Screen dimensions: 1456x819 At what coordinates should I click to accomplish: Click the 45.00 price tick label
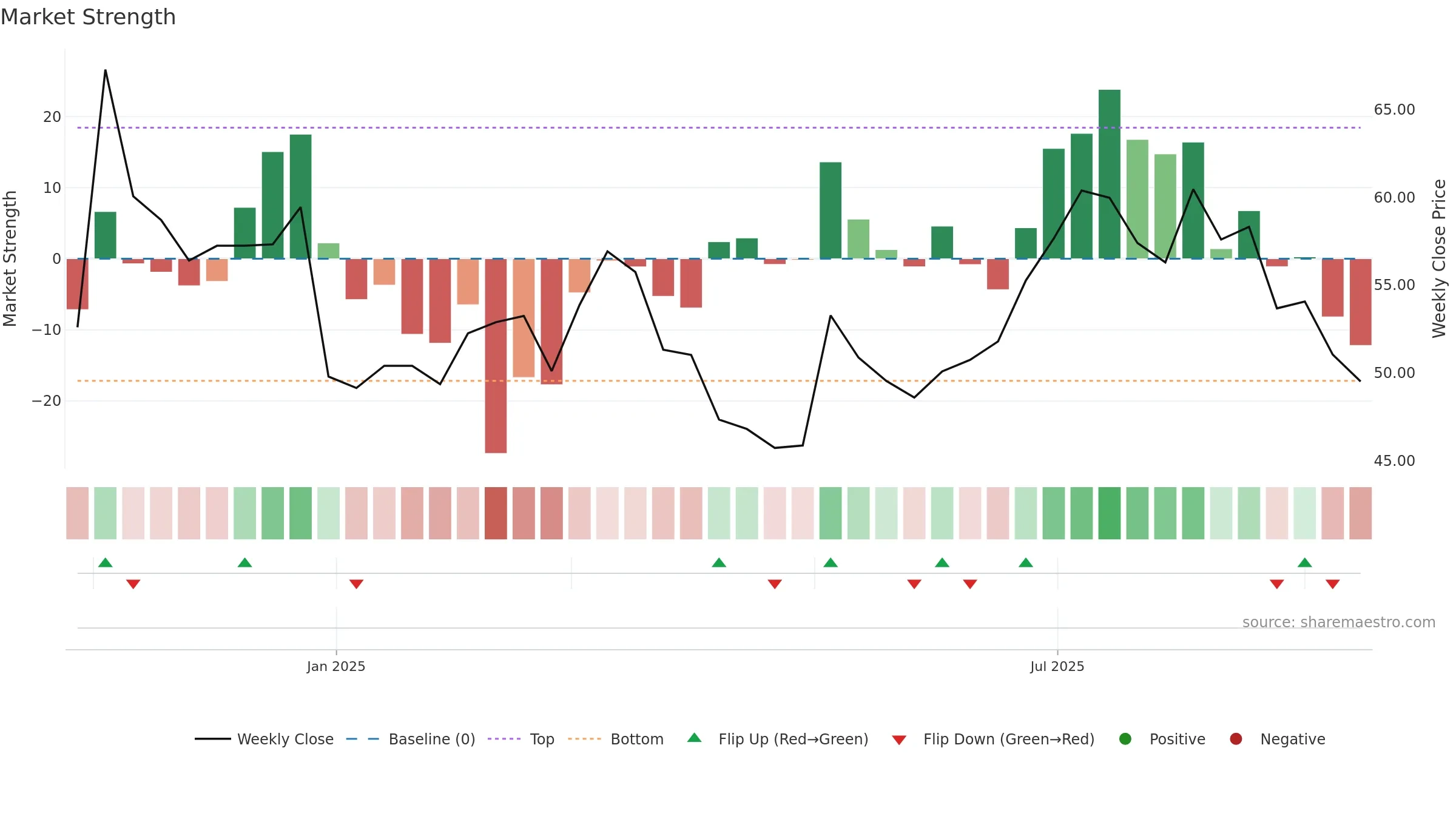(x=1395, y=461)
